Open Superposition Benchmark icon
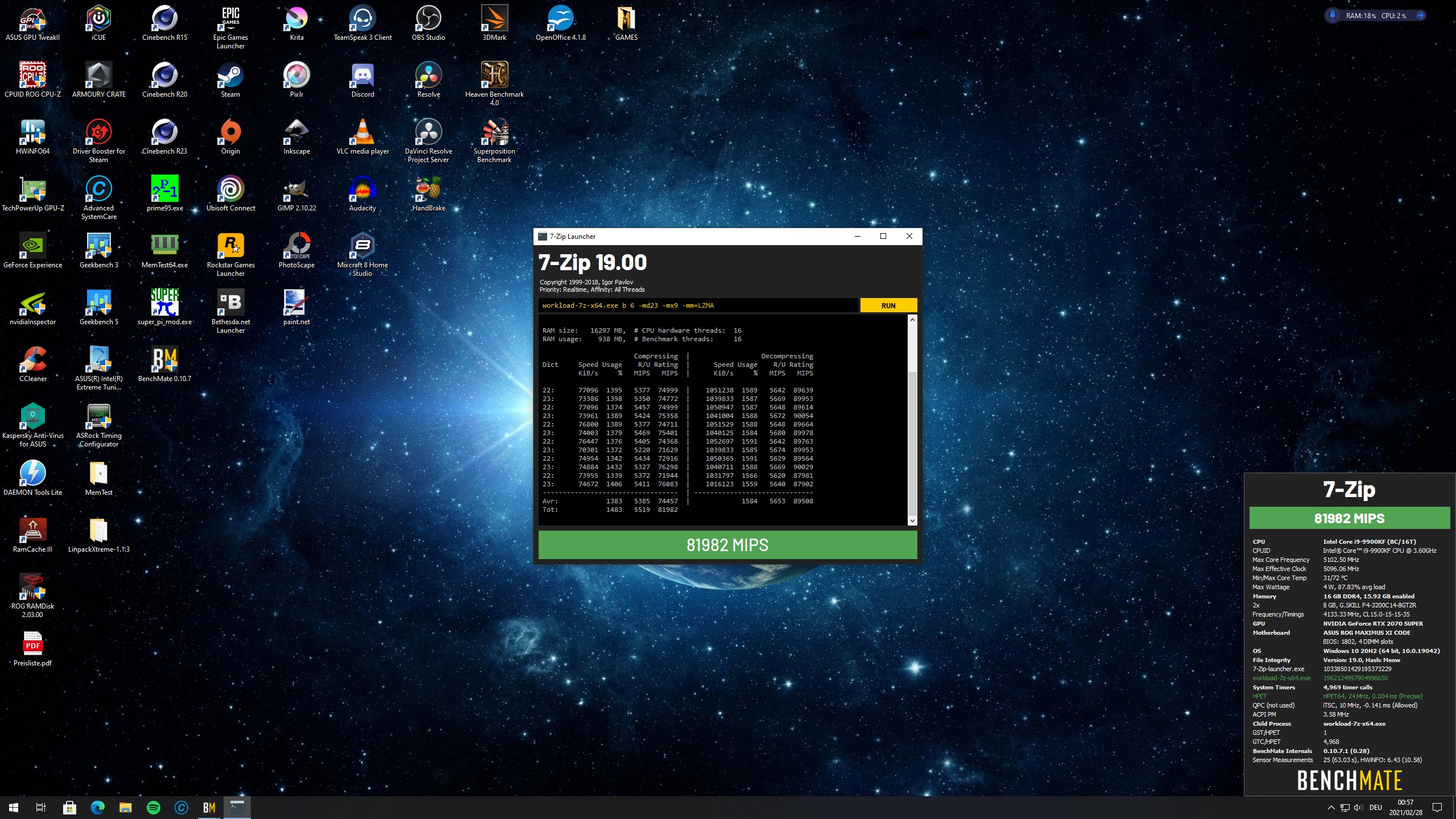The width and height of the screenshot is (1456, 819). click(494, 141)
